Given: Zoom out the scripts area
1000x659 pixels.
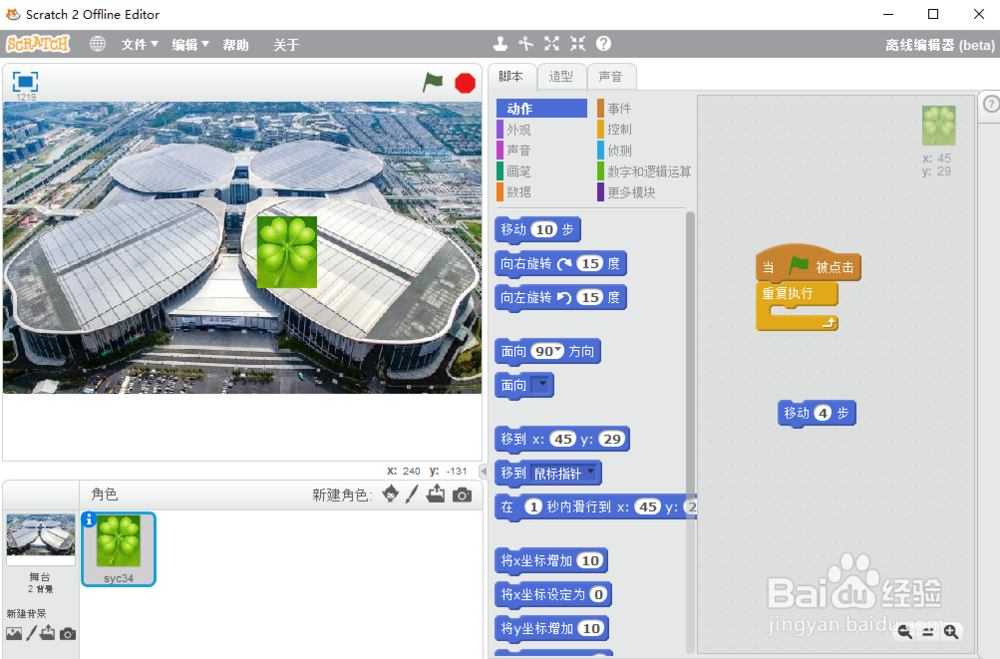Looking at the screenshot, I should pyautogui.click(x=904, y=632).
